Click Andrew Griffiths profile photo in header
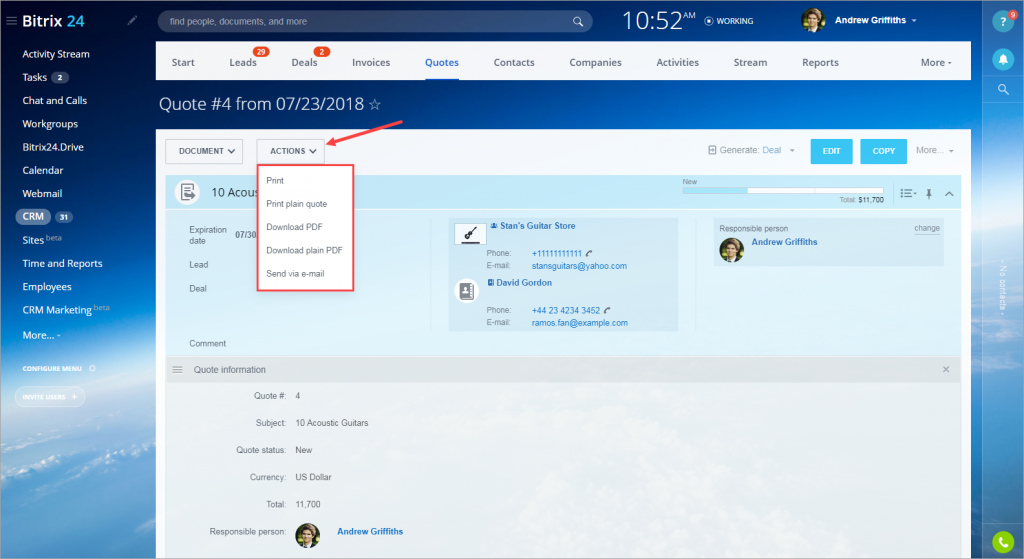 [x=813, y=20]
